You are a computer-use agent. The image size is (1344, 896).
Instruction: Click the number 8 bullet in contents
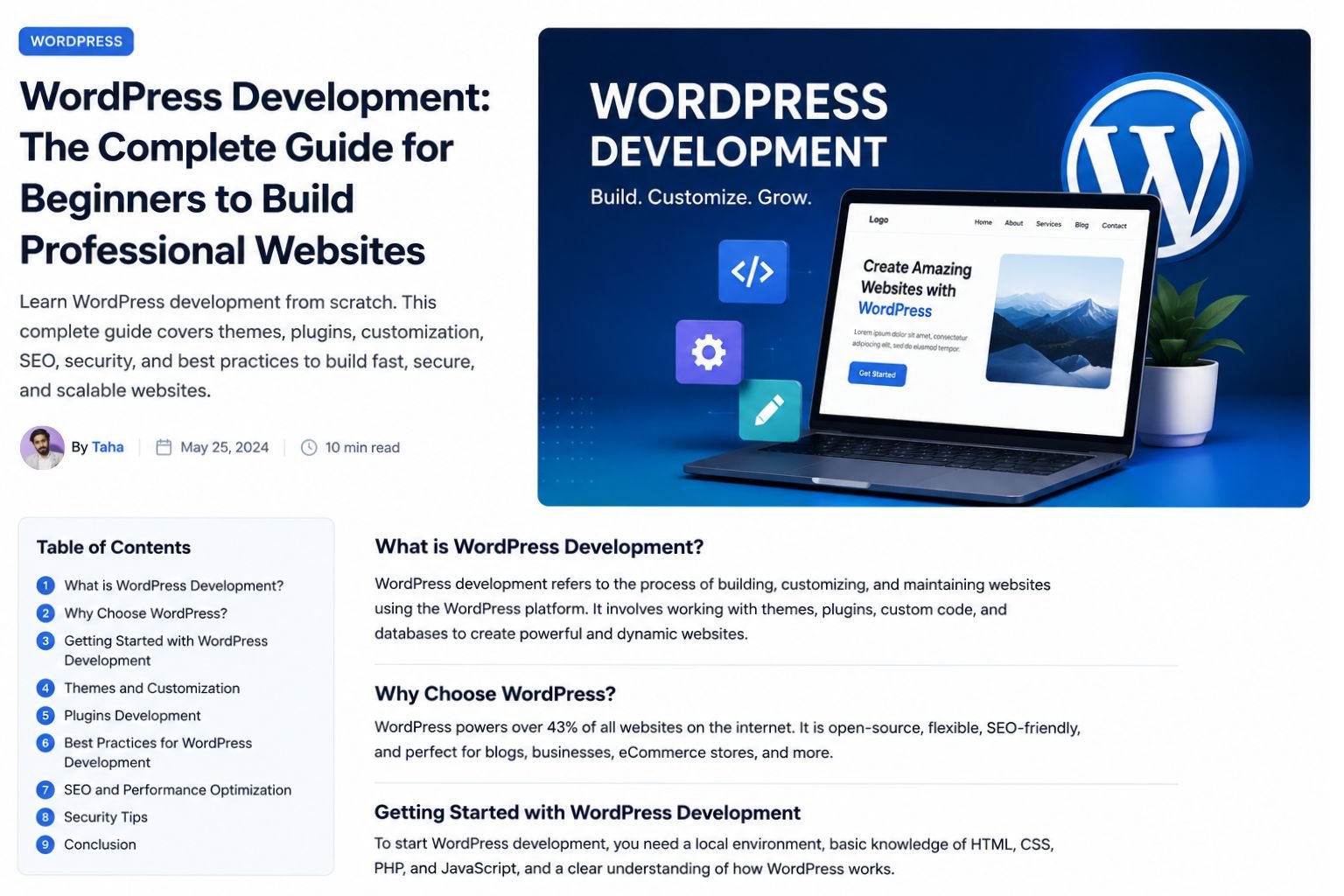45,816
